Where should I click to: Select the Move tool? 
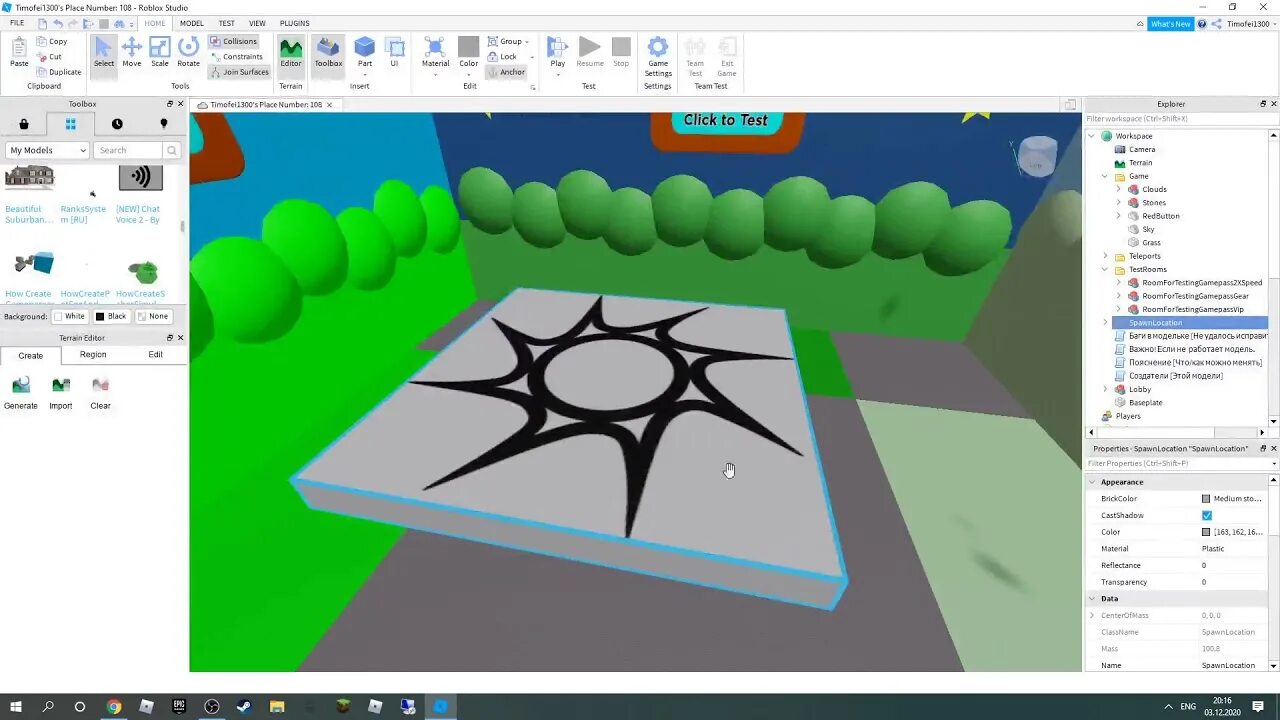(x=132, y=52)
